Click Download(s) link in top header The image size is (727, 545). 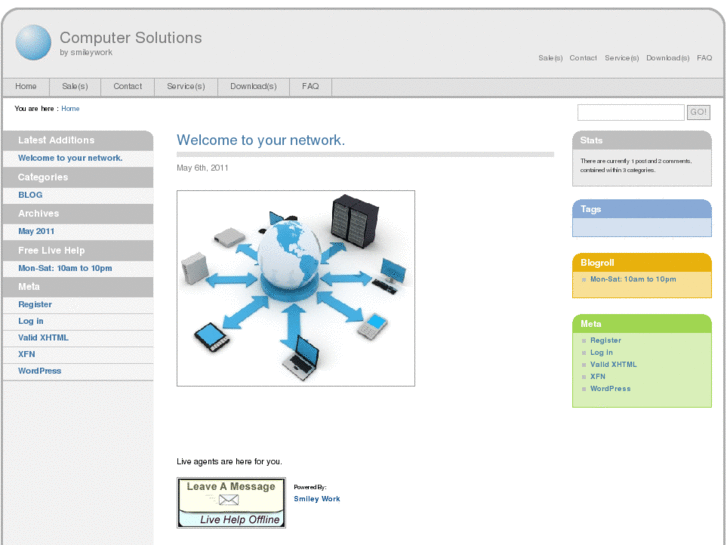668,58
